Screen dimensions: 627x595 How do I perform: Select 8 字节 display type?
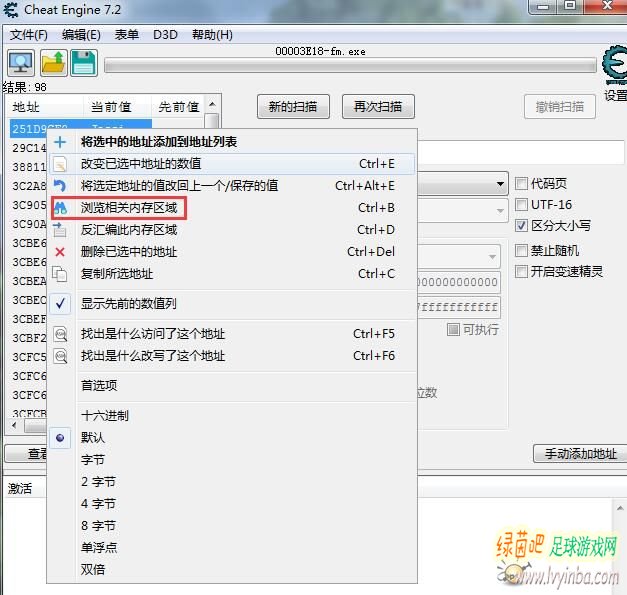(232, 526)
